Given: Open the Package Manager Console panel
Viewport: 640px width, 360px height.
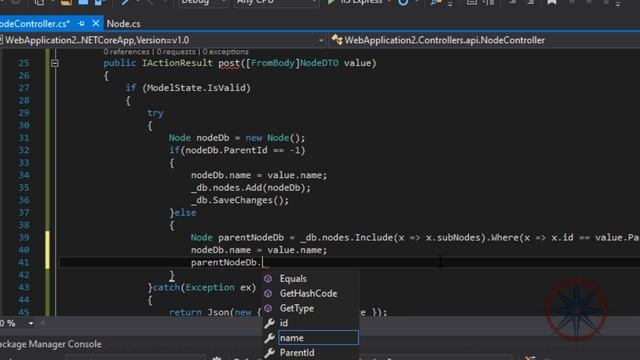Looking at the screenshot, I should [x=51, y=344].
